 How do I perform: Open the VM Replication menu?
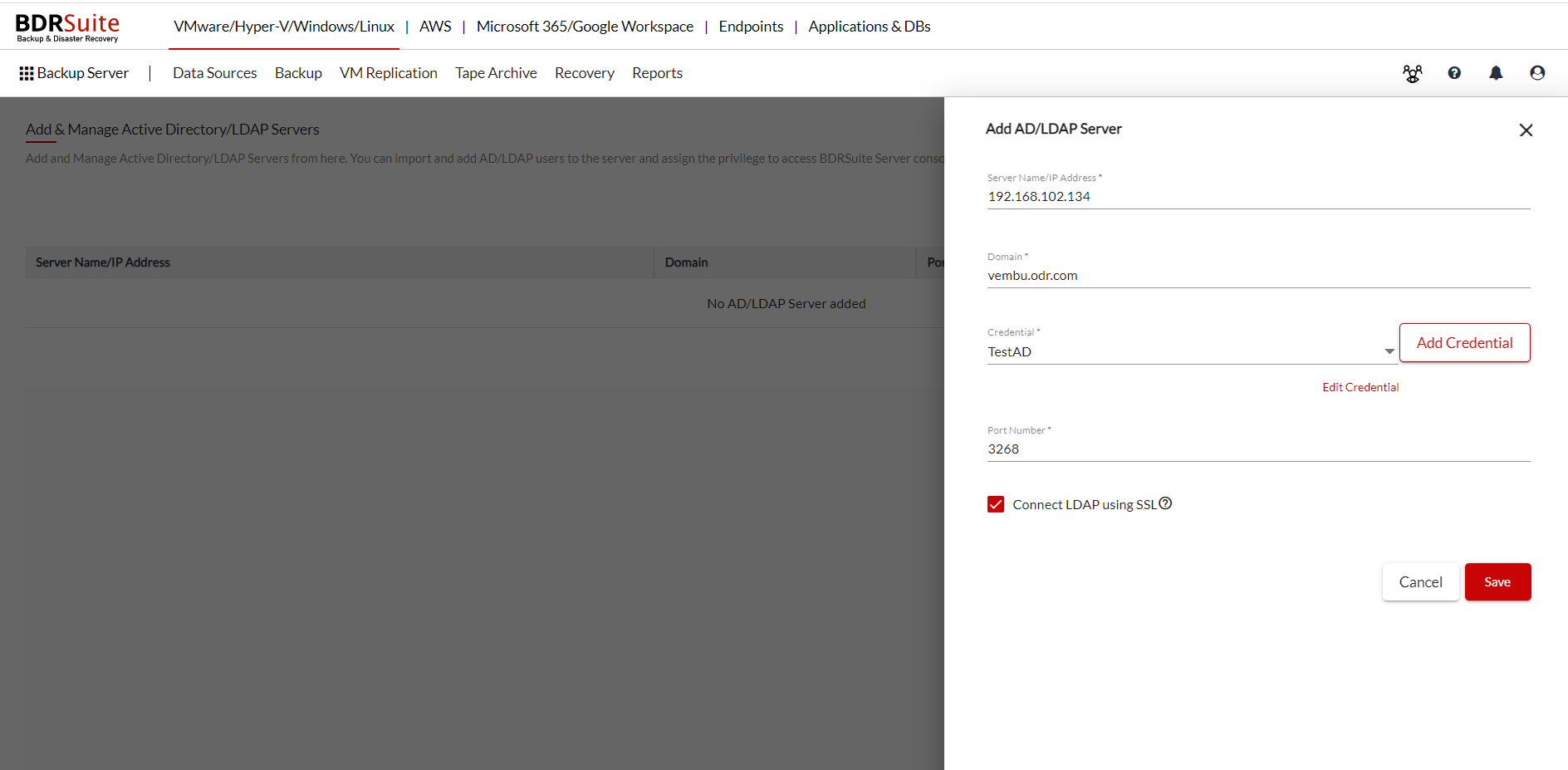(x=389, y=73)
